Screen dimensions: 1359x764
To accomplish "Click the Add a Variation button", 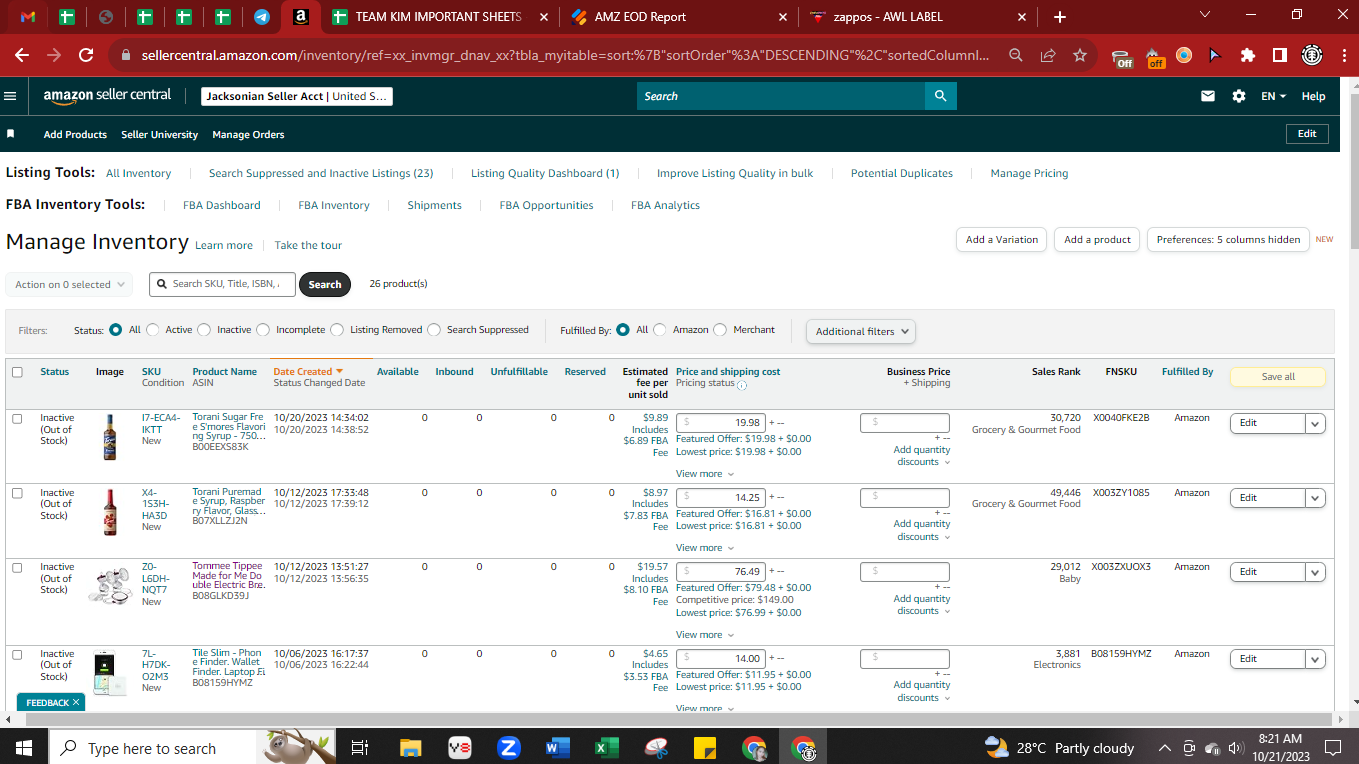I will coord(1002,239).
